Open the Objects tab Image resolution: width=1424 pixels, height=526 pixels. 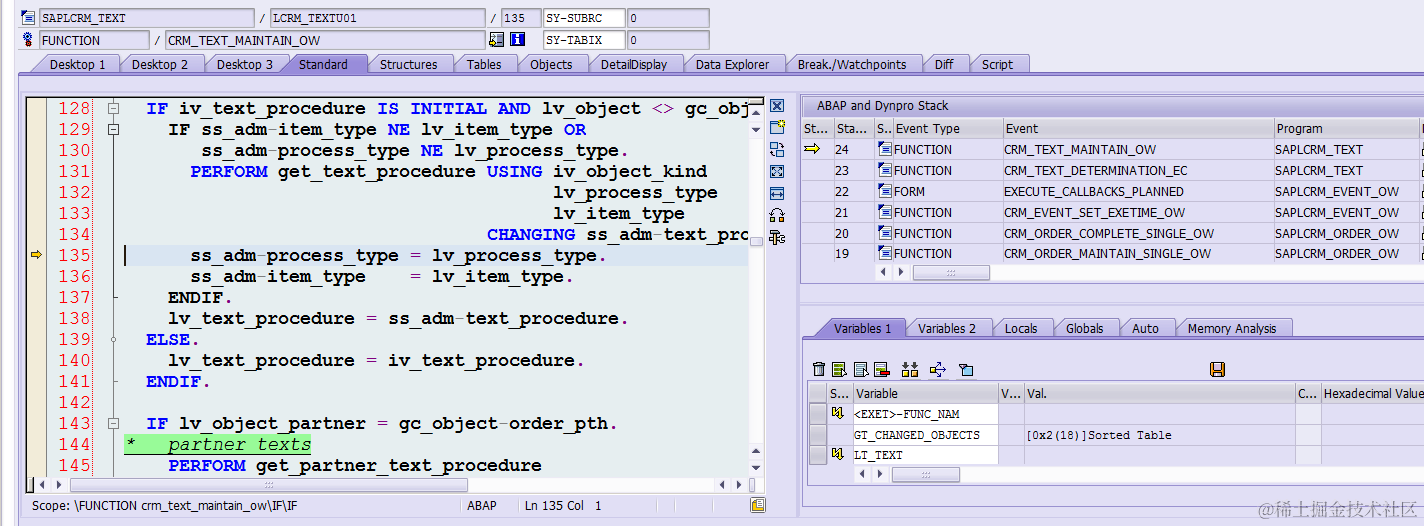(551, 64)
